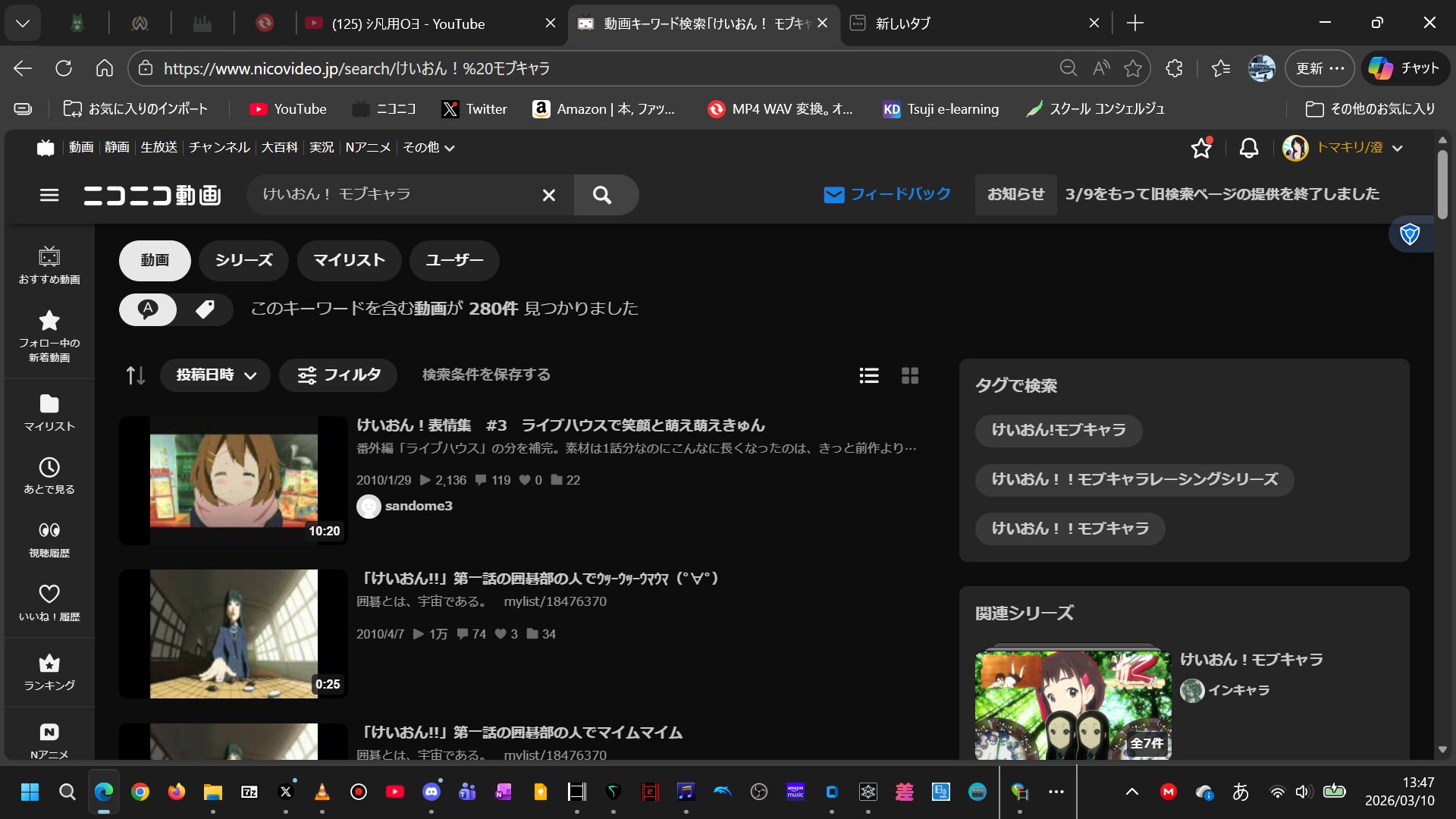Open the hamburger menu next to the Niconico logo

point(49,195)
